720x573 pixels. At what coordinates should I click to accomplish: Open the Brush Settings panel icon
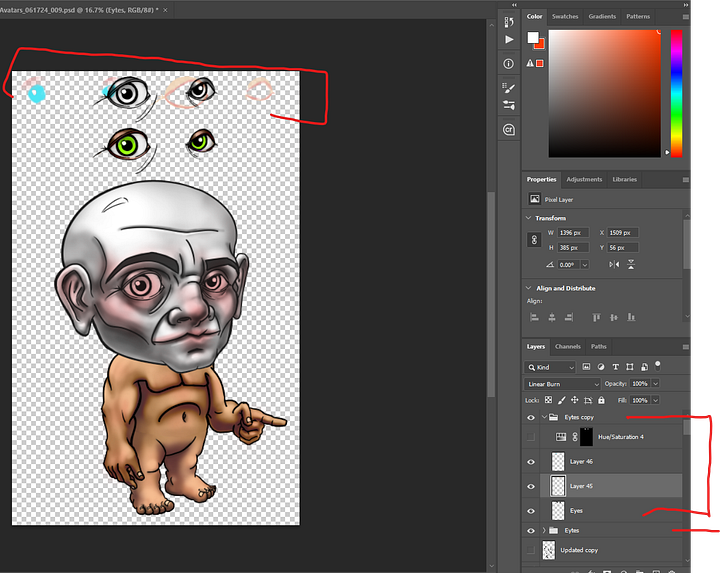pyautogui.click(x=509, y=105)
